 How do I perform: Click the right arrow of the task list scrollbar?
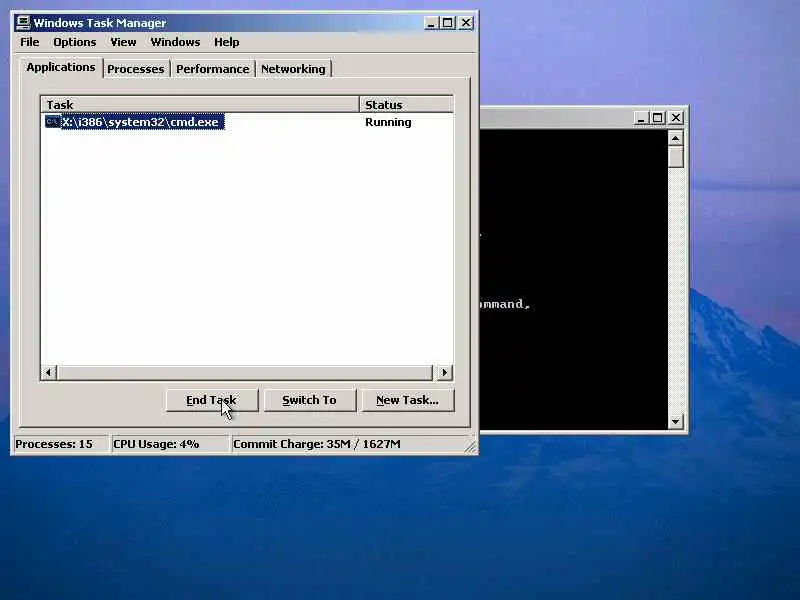(444, 372)
